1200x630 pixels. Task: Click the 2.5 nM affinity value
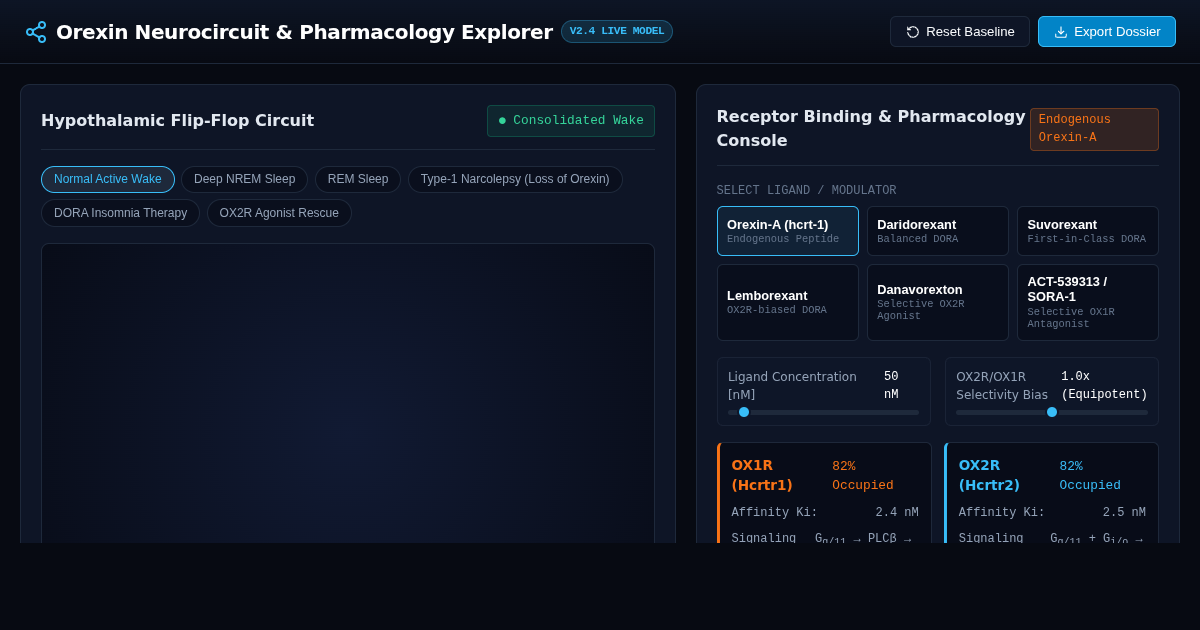pos(1124,513)
